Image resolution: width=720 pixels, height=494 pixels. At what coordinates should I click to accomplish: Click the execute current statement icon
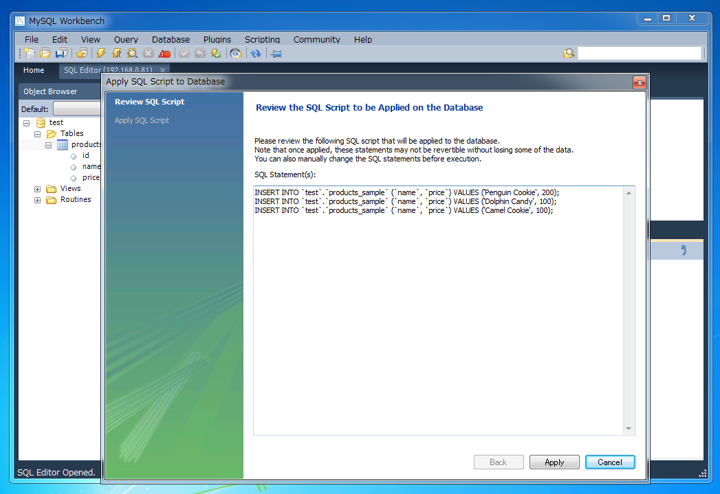(x=117, y=53)
